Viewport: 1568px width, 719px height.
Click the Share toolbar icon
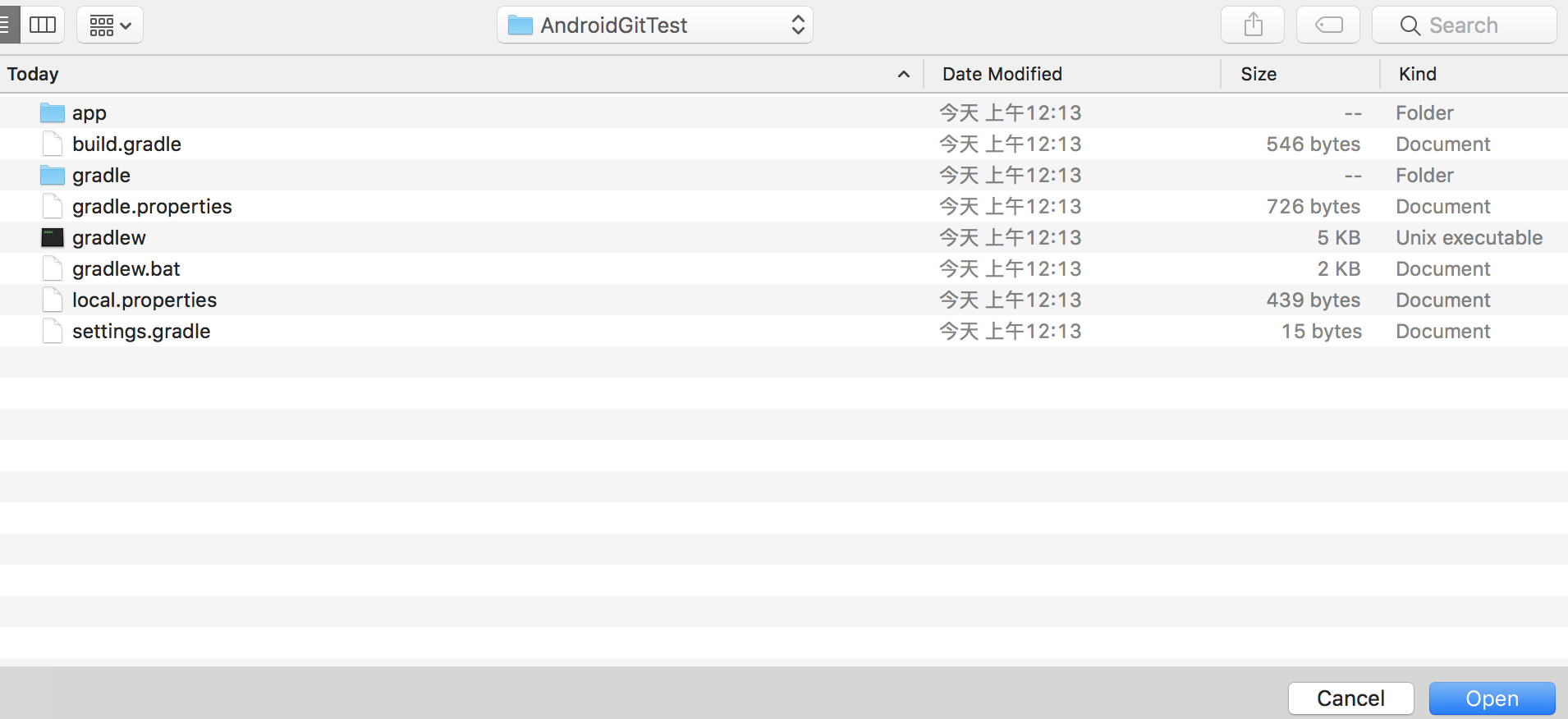[1252, 25]
